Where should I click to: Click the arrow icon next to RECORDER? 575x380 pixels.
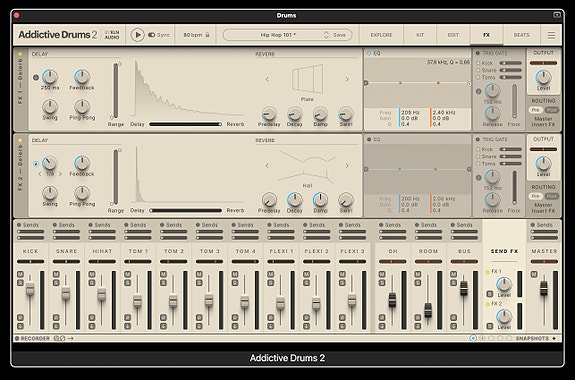click(70, 338)
